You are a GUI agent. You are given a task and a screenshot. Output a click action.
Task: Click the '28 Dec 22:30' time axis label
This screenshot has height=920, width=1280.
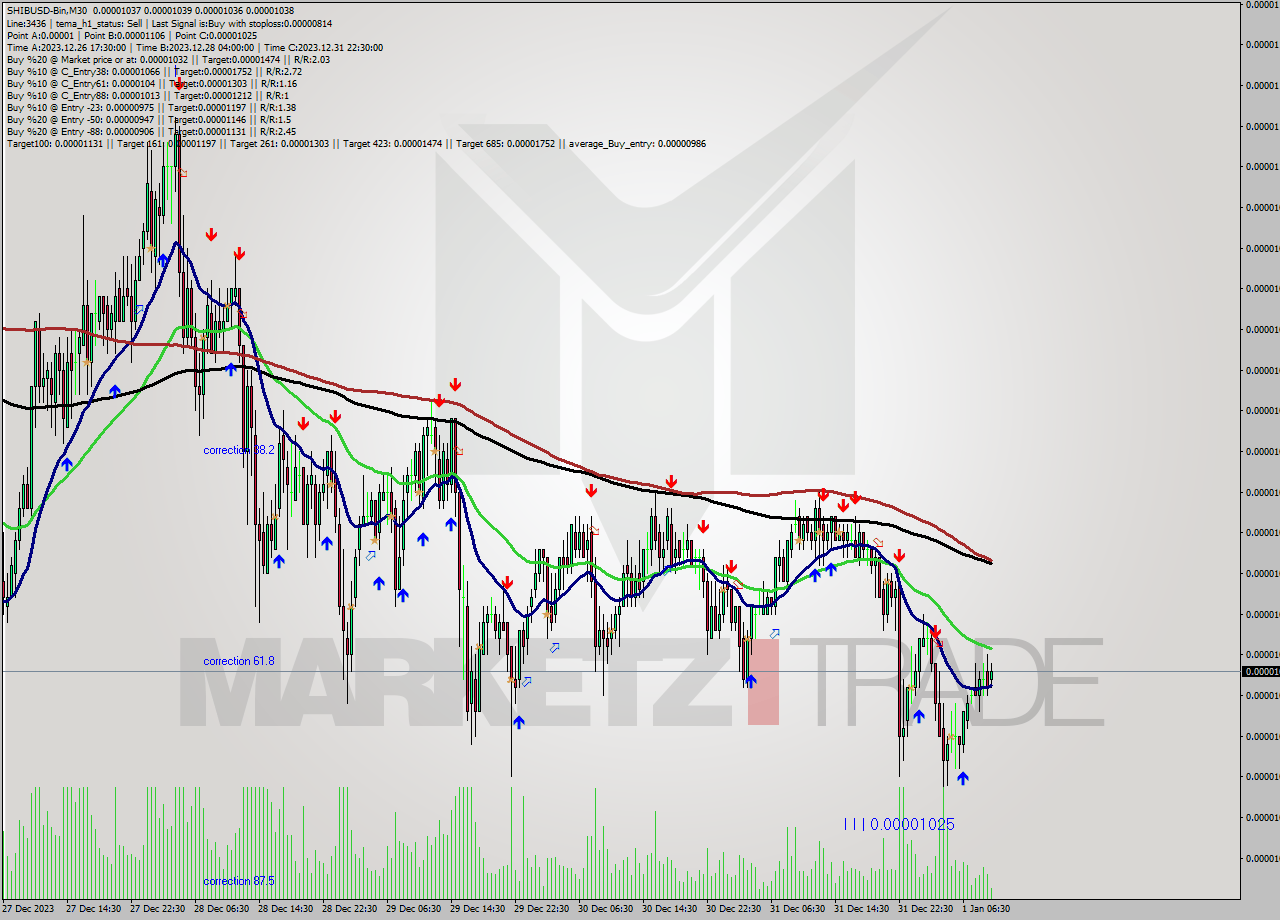tap(349, 909)
